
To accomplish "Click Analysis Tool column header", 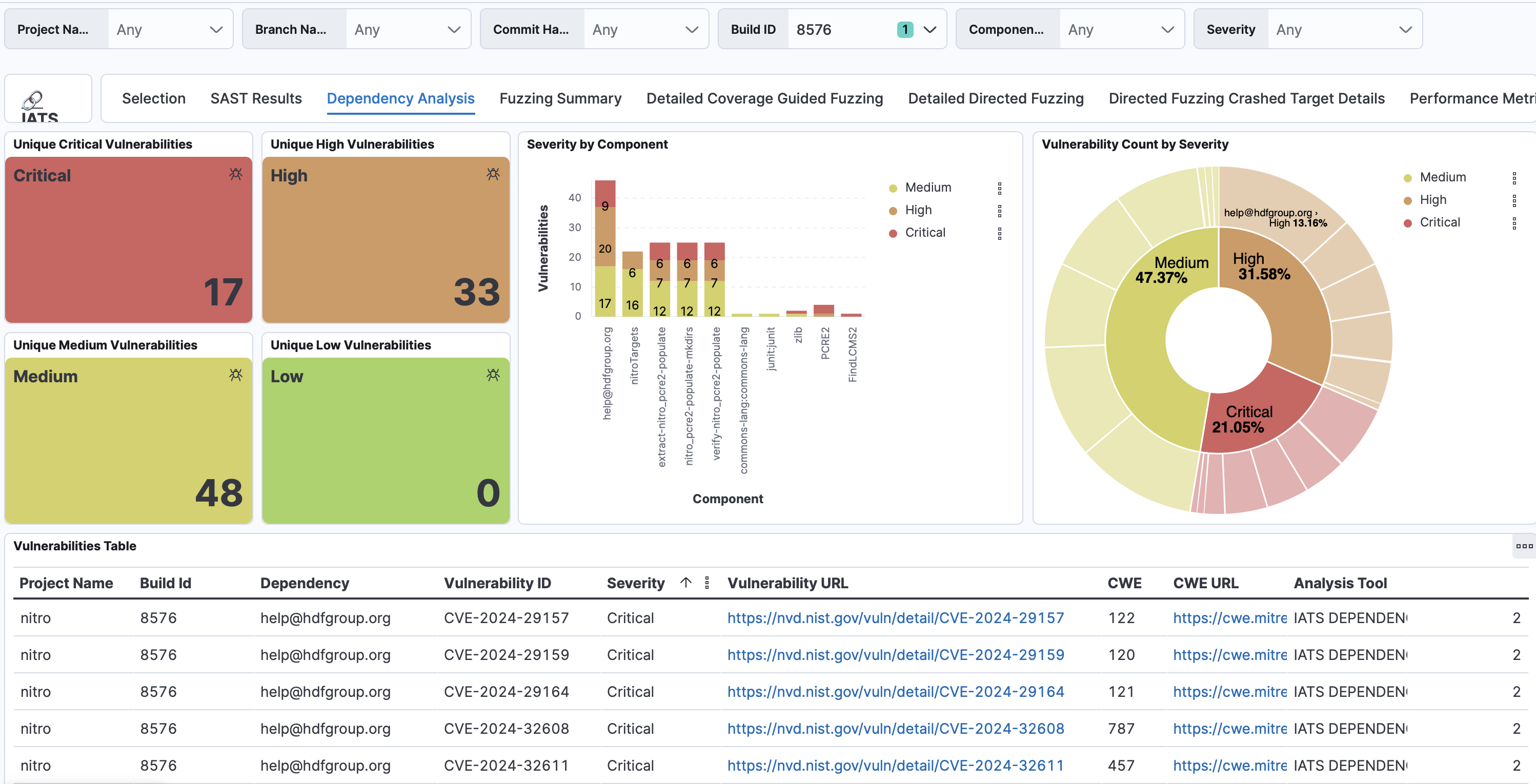I will point(1341,583).
